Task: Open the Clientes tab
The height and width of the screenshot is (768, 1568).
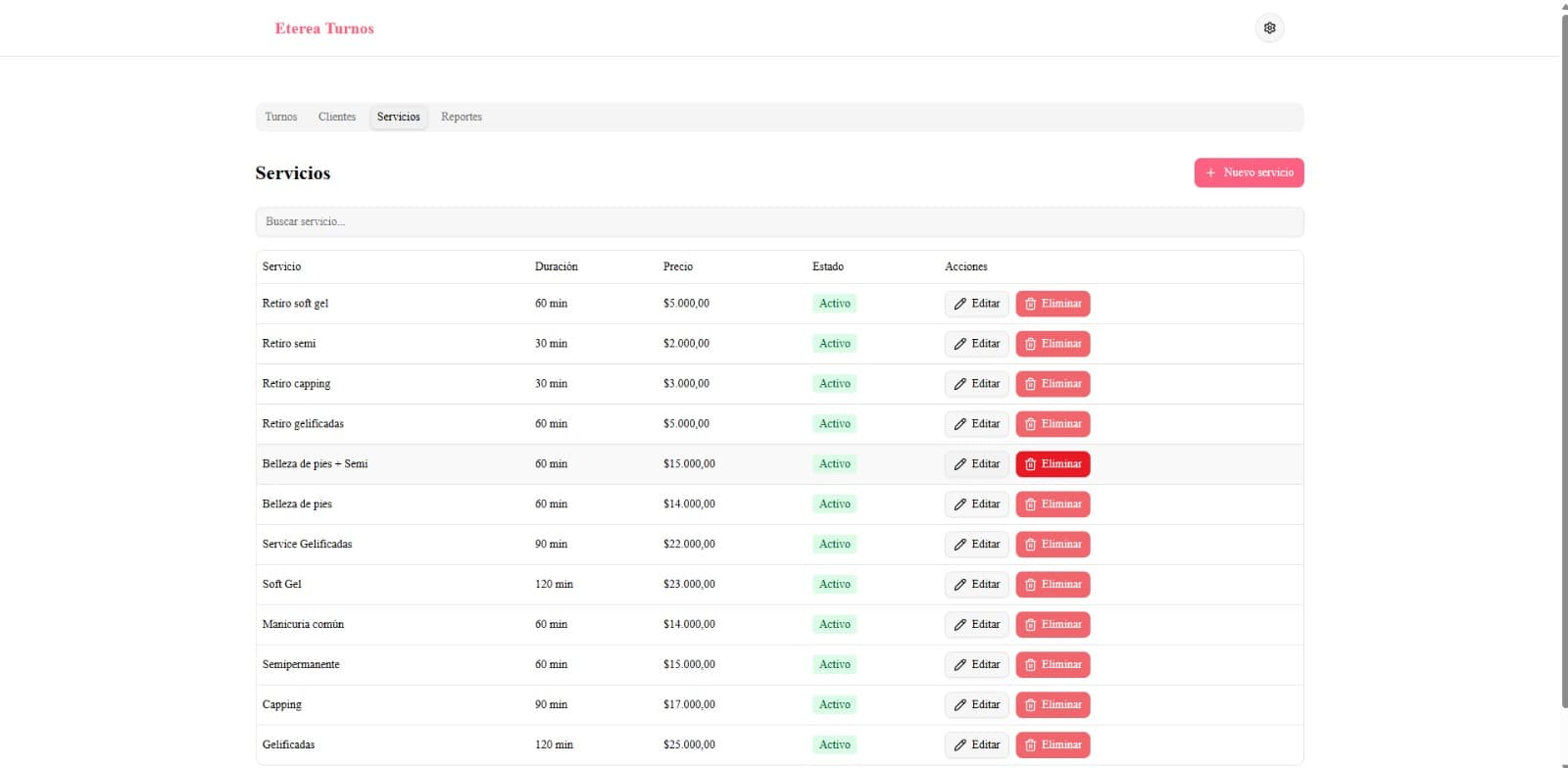Action: click(x=337, y=117)
